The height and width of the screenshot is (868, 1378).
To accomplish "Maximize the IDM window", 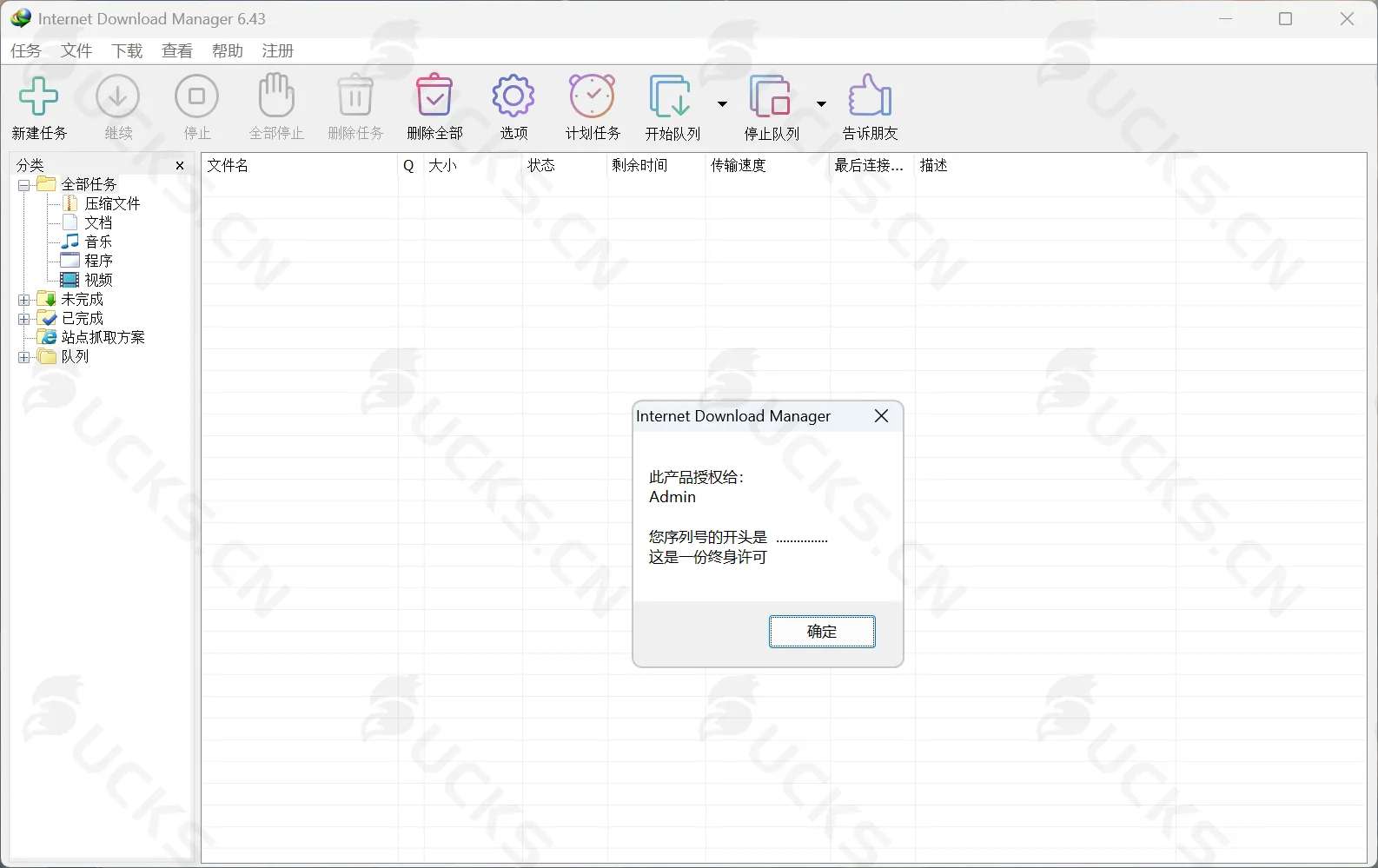I will click(1286, 18).
